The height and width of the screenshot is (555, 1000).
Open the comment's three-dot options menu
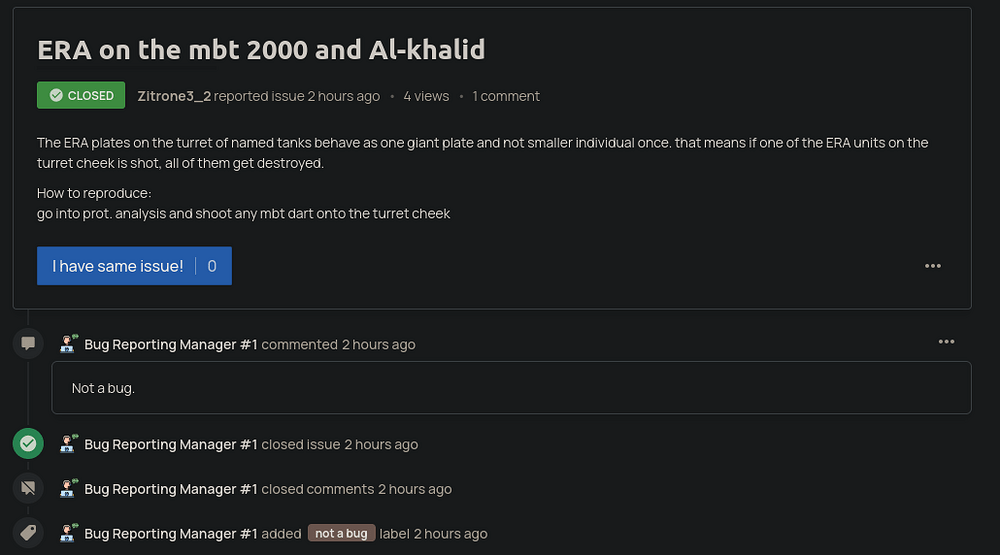(946, 342)
